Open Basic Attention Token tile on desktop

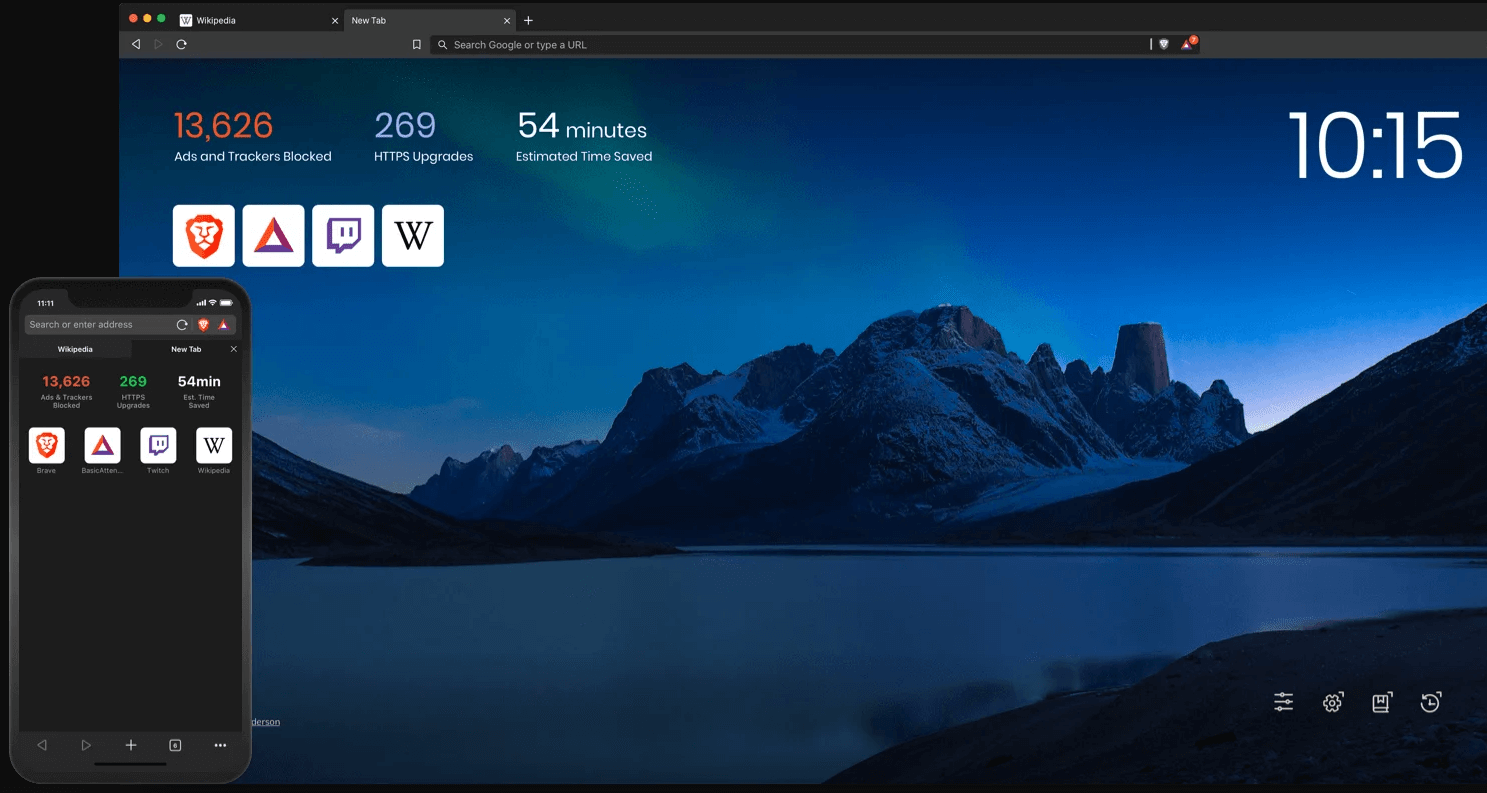273,236
